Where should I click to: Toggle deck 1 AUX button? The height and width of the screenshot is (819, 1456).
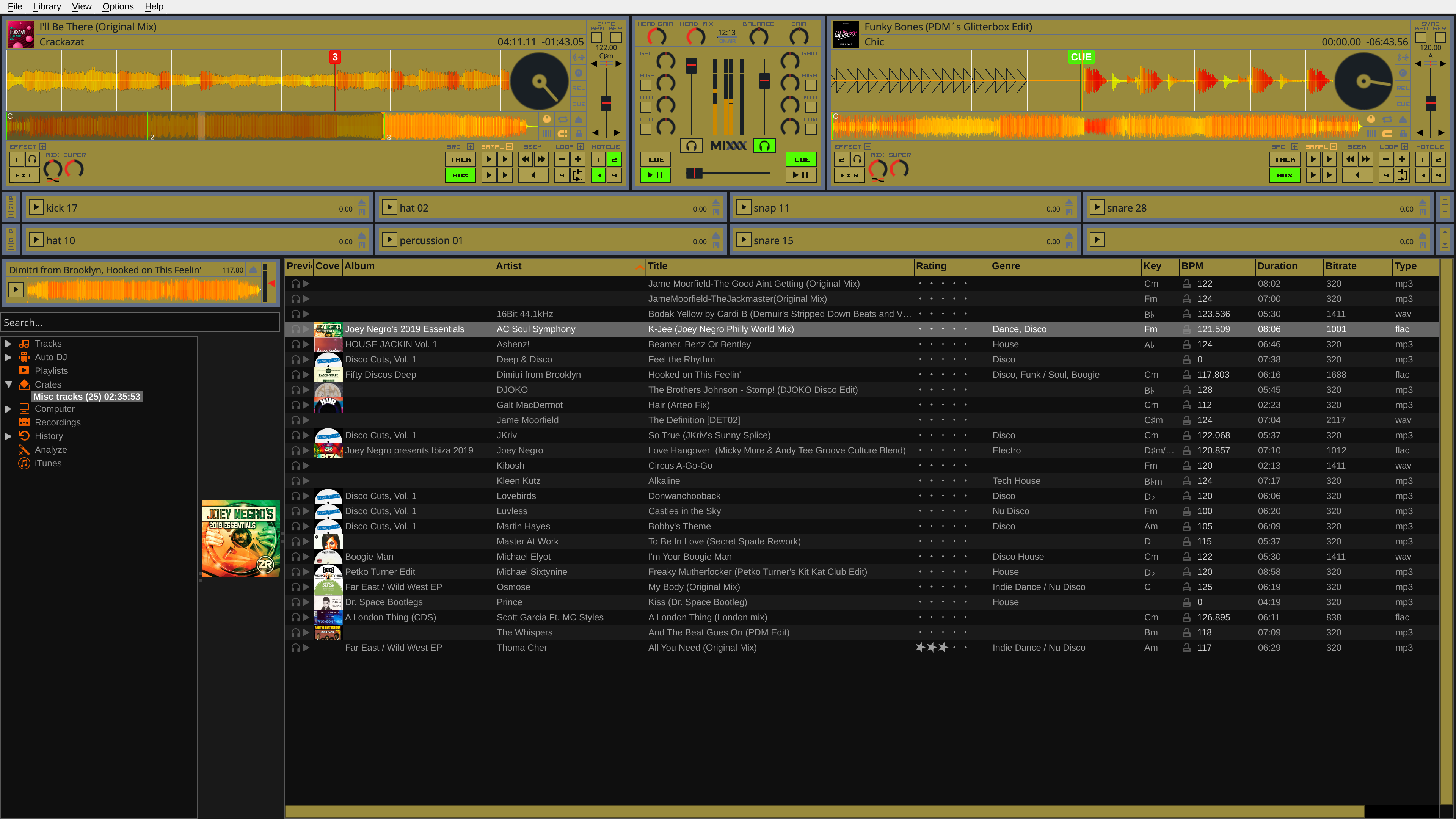[460, 175]
